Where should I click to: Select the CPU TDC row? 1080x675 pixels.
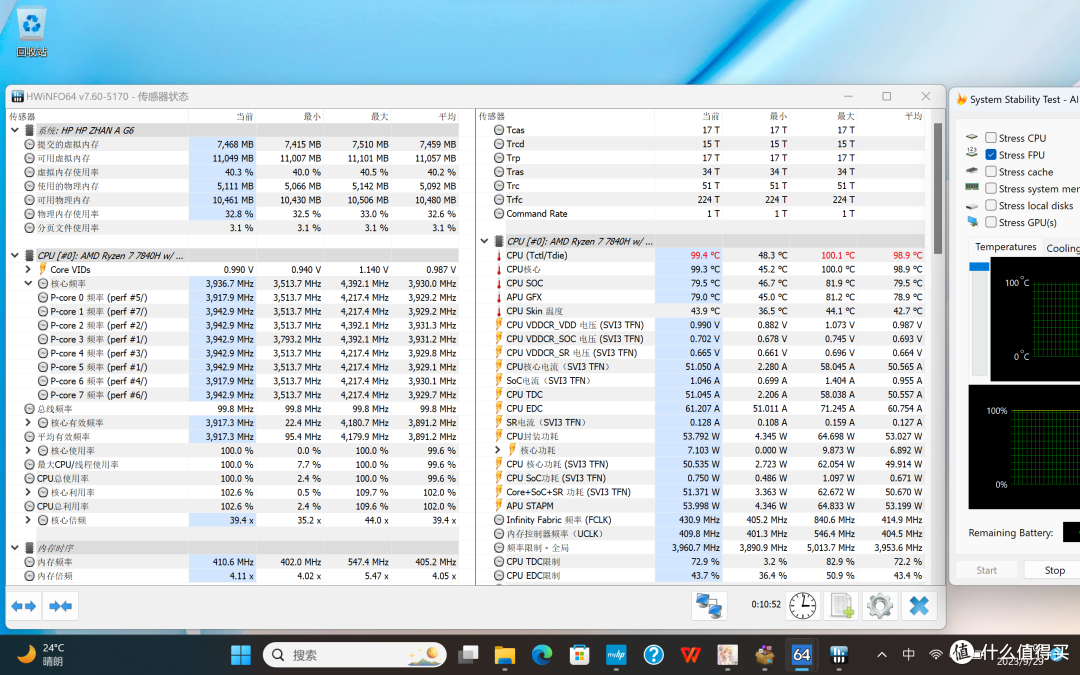pyautogui.click(x=700, y=395)
